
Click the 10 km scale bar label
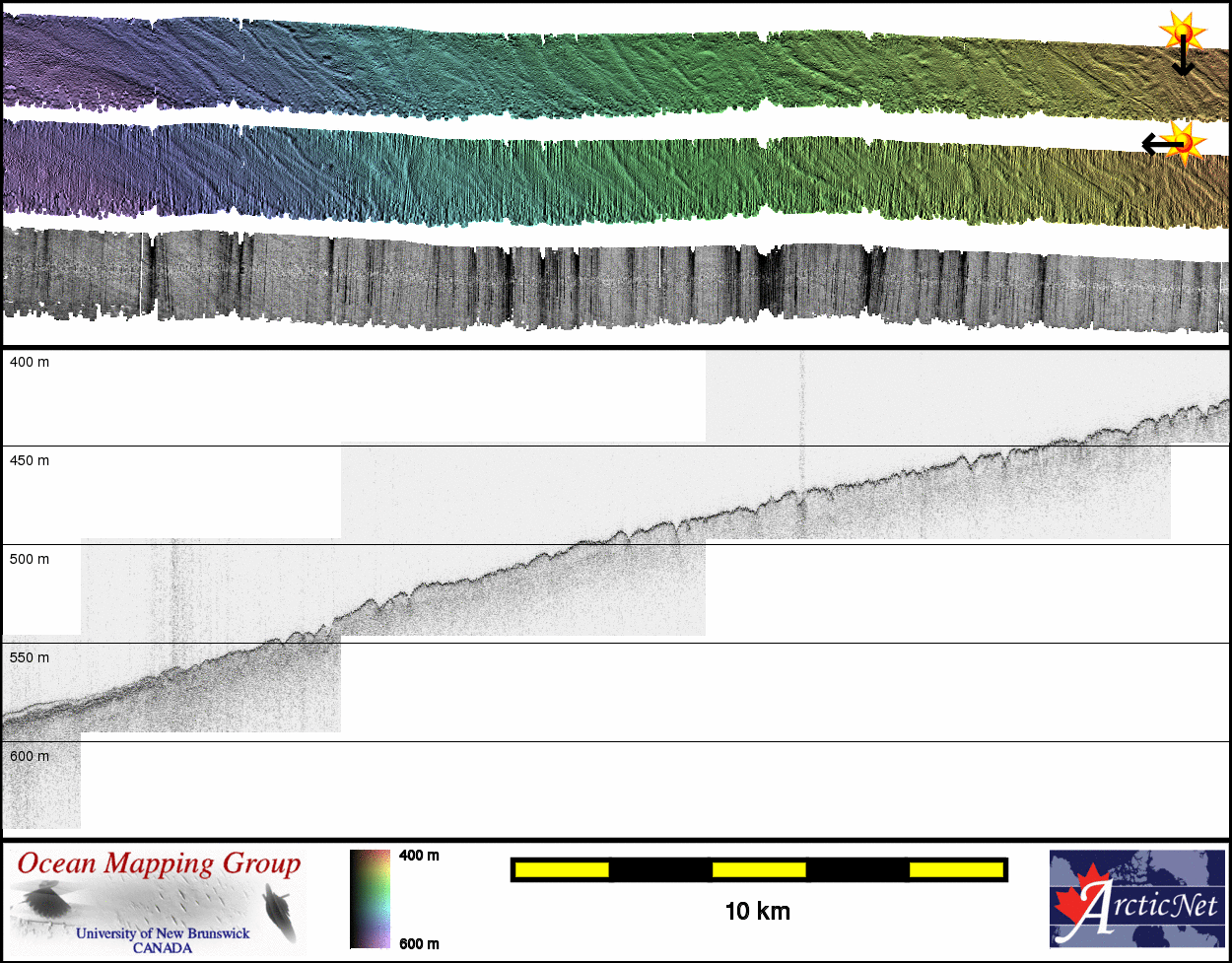pos(757,912)
